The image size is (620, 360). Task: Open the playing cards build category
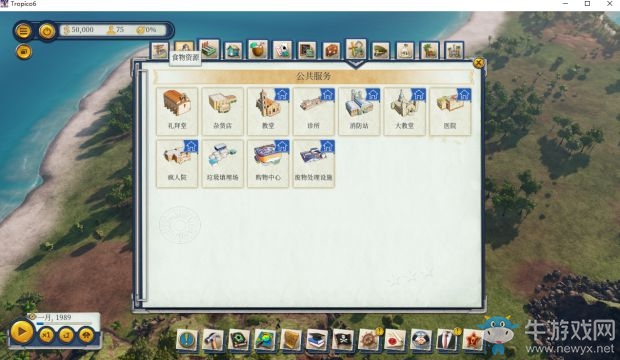click(282, 51)
